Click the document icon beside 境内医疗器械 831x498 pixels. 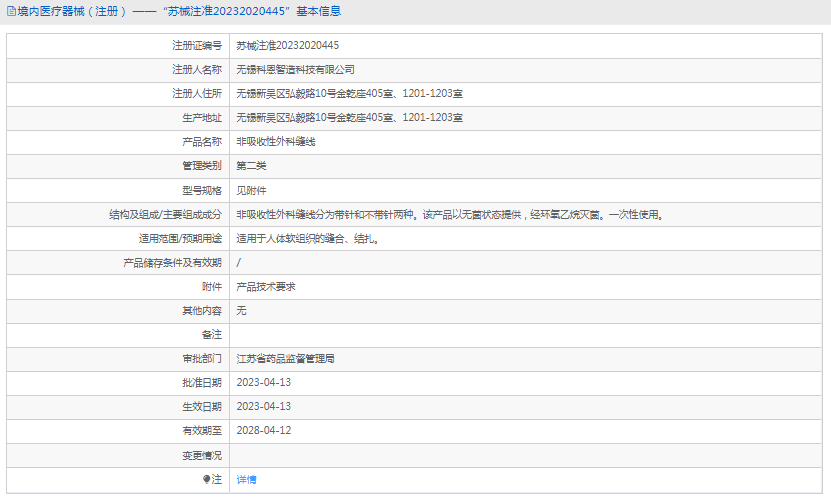click(x=11, y=11)
